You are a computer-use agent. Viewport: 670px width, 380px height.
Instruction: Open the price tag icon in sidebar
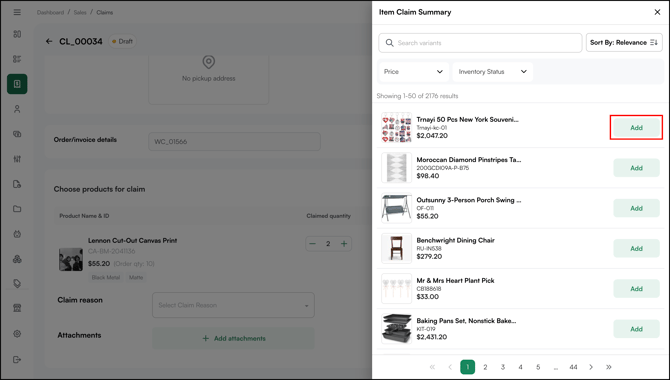point(17,283)
